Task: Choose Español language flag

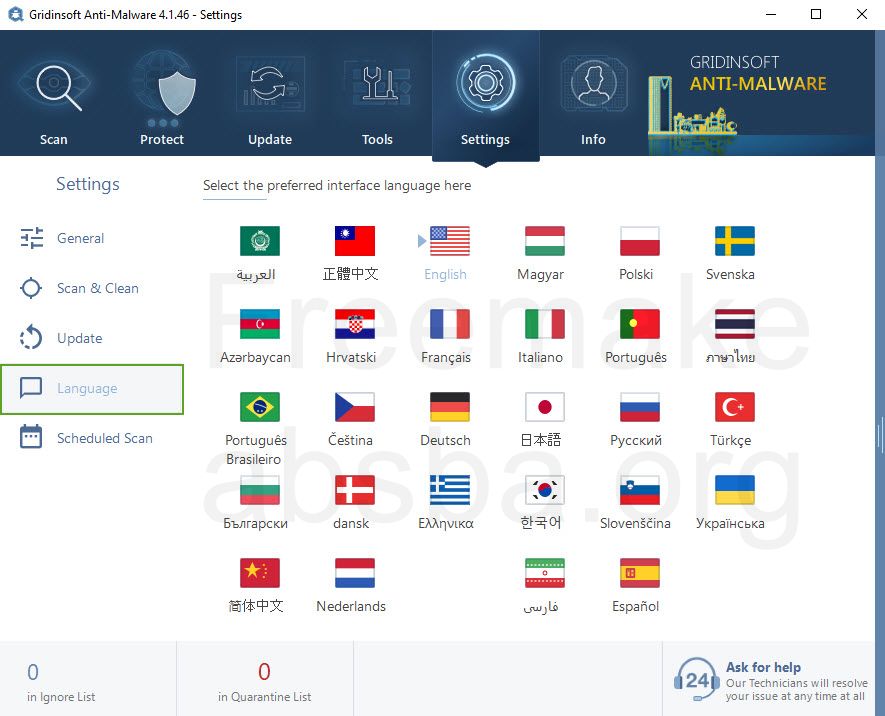Action: click(639, 573)
